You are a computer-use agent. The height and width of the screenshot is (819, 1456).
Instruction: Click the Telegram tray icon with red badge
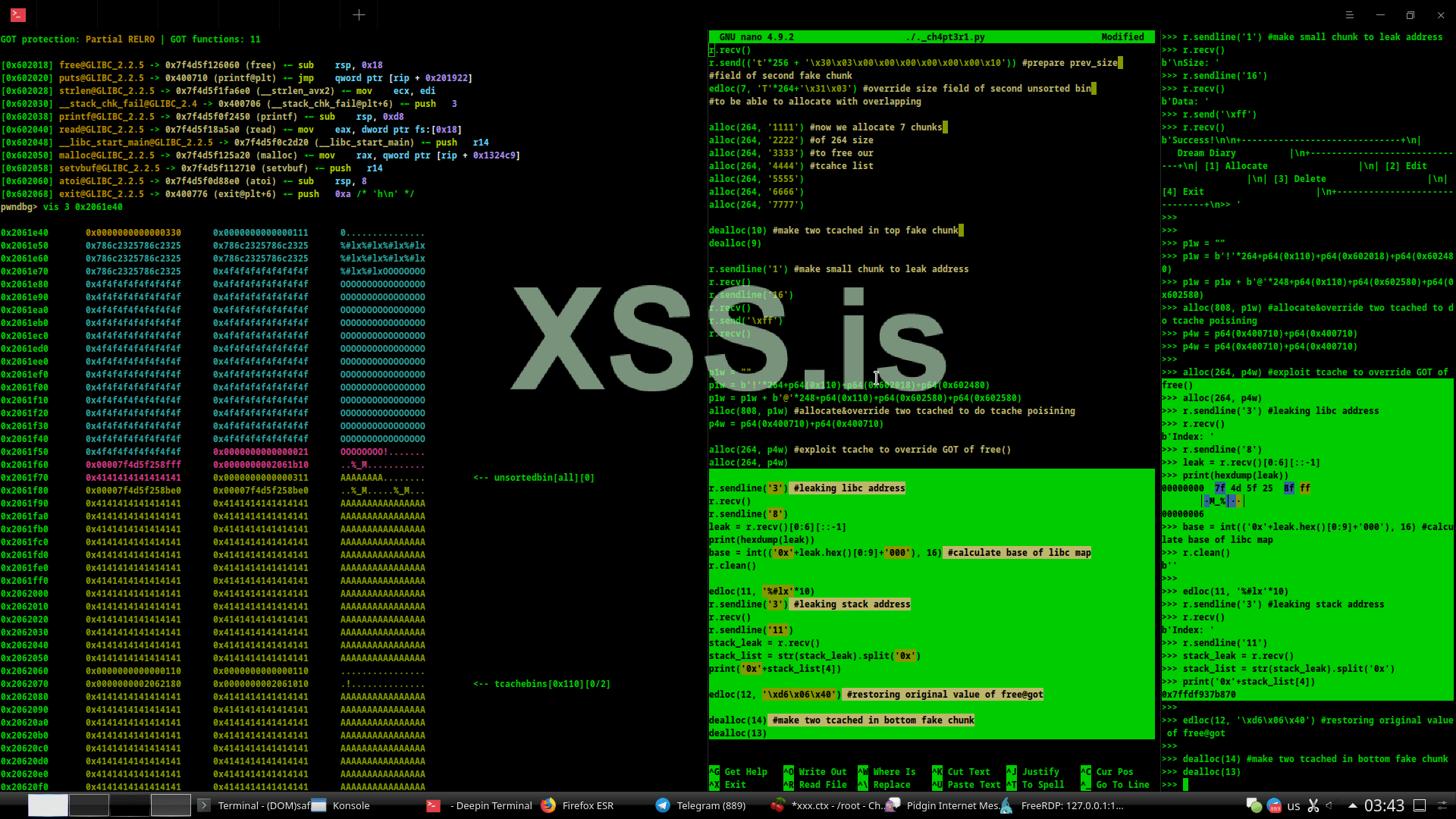point(1274,805)
